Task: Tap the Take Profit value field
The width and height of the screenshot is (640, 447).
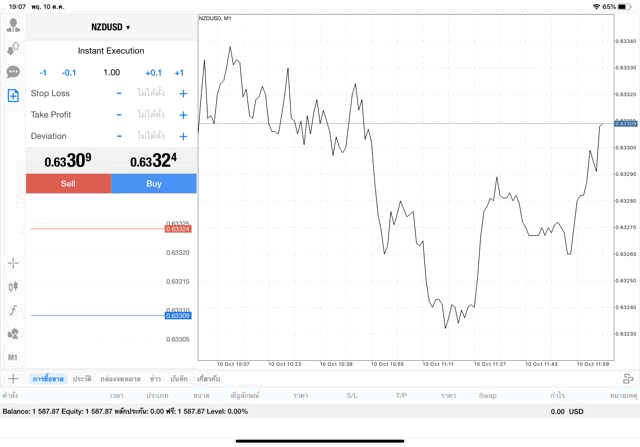Action: [151, 115]
